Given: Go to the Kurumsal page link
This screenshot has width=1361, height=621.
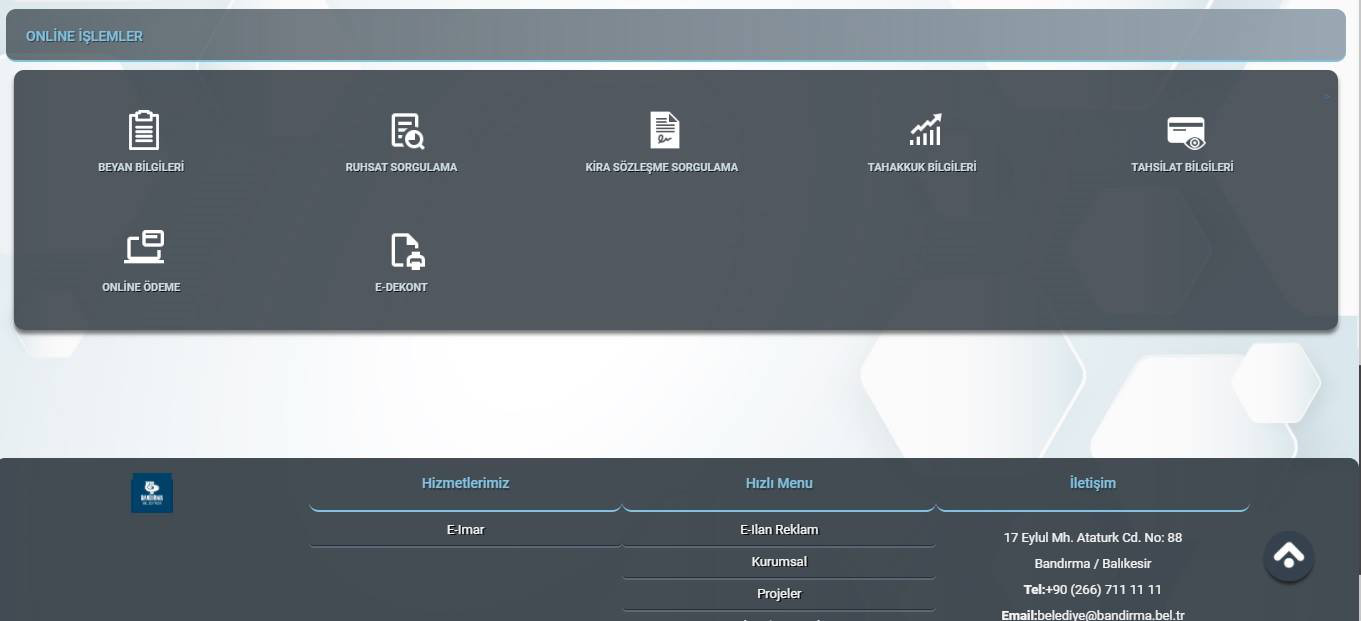Looking at the screenshot, I should [x=778, y=562].
